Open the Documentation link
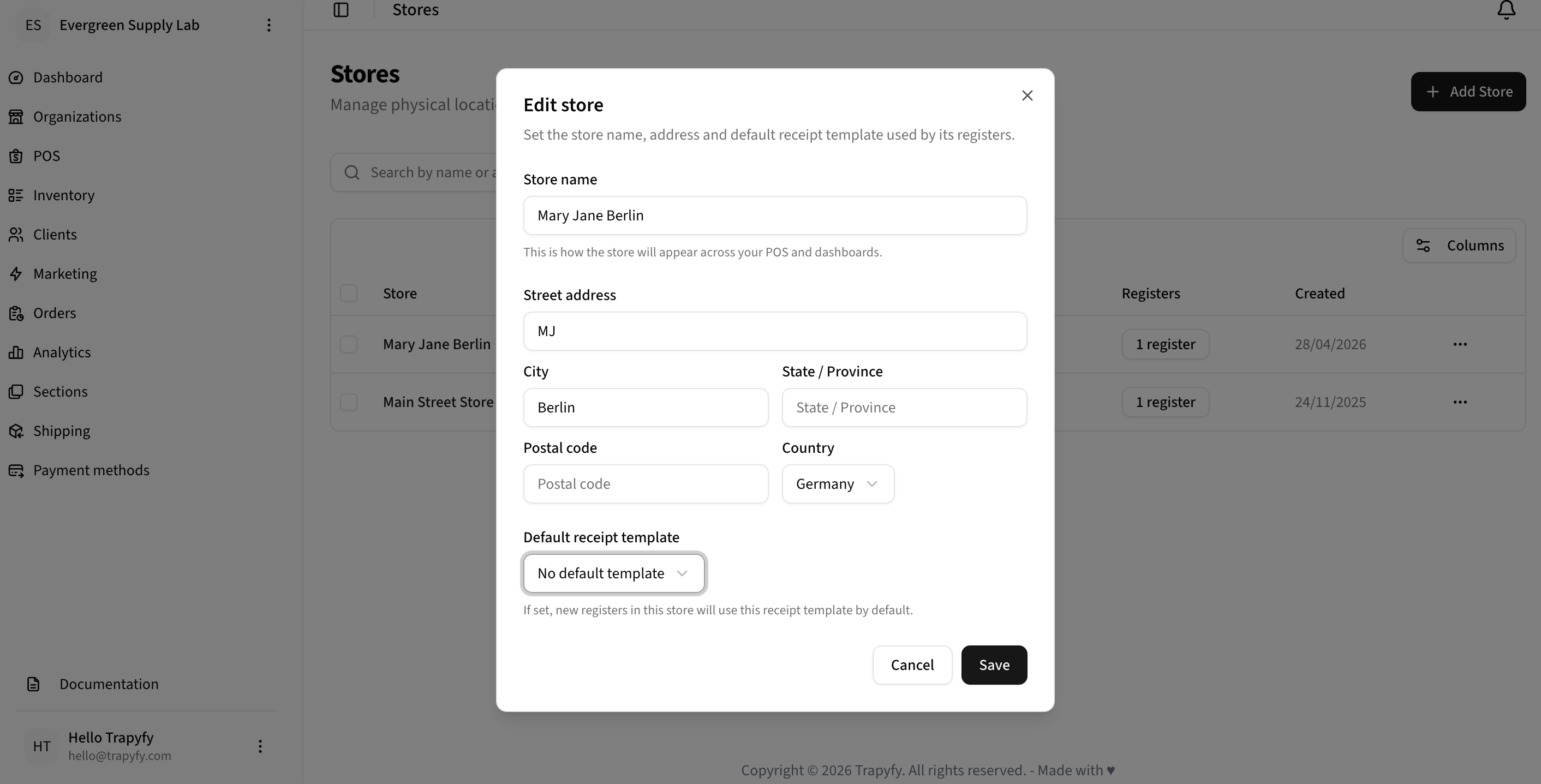Viewport: 1541px width, 784px height. (109, 684)
